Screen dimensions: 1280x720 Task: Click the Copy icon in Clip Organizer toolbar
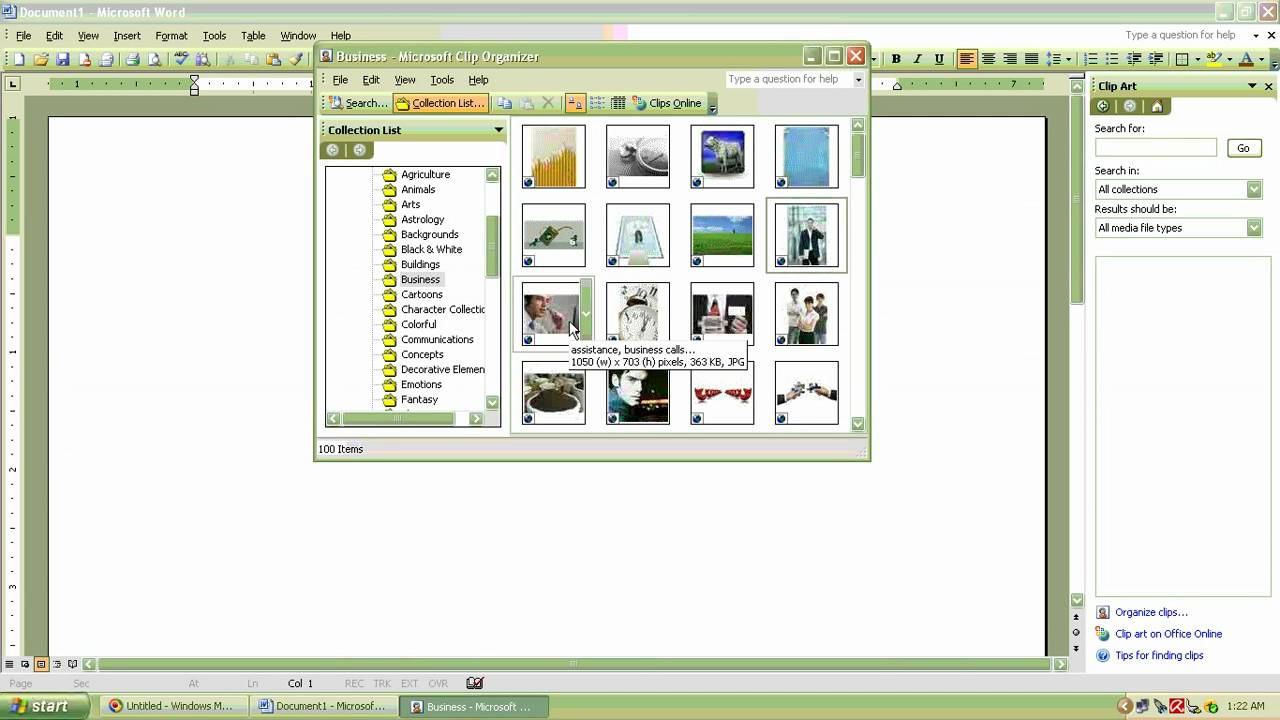point(505,103)
